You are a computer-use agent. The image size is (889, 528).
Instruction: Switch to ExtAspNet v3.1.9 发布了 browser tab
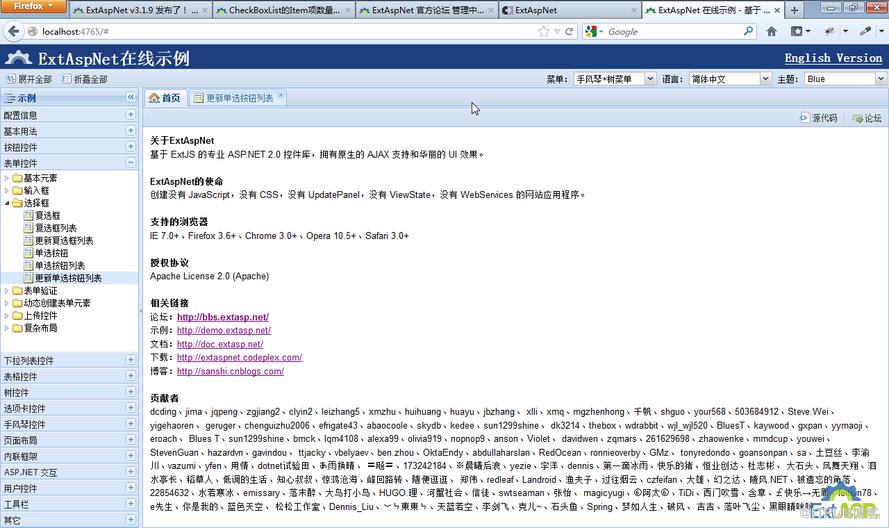pyautogui.click(x=141, y=10)
